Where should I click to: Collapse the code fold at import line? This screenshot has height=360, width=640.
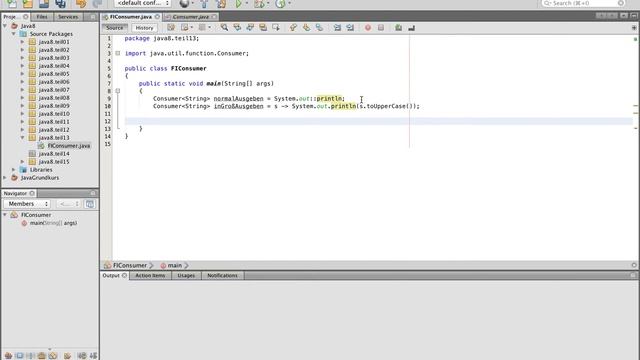118,53
